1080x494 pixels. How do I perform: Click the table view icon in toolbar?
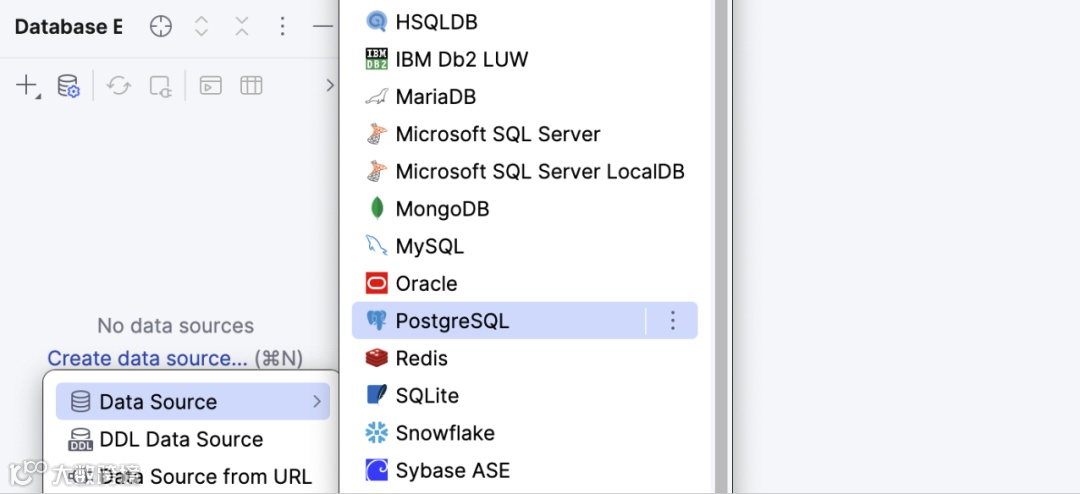[251, 85]
